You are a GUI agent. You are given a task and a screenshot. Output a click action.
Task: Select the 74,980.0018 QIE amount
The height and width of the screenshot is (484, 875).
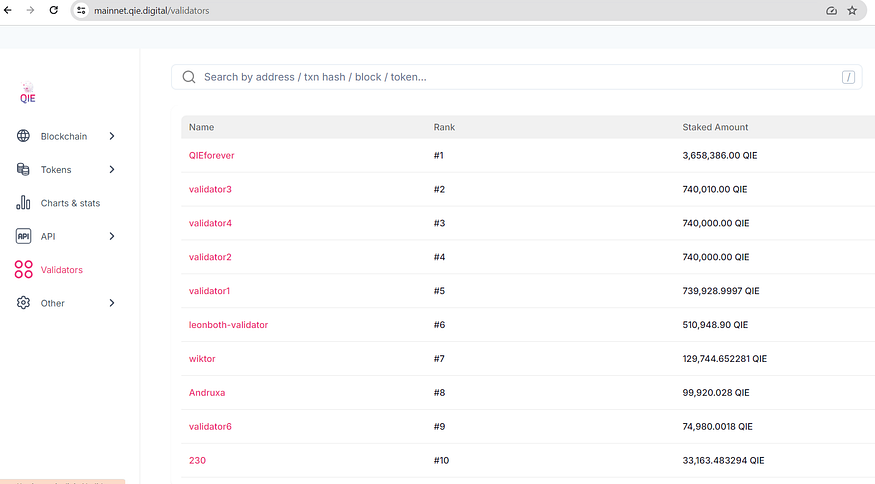[x=717, y=427]
